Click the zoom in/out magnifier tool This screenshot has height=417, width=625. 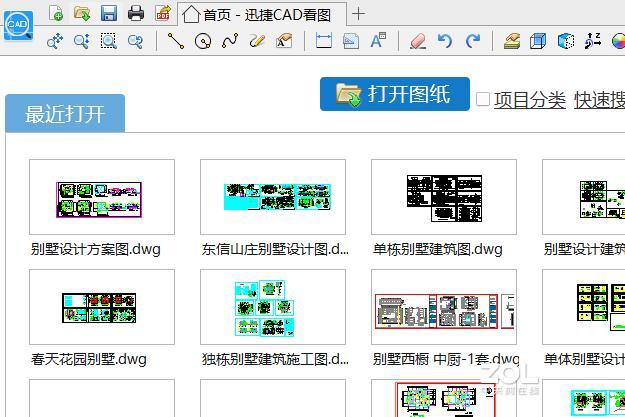coord(82,41)
